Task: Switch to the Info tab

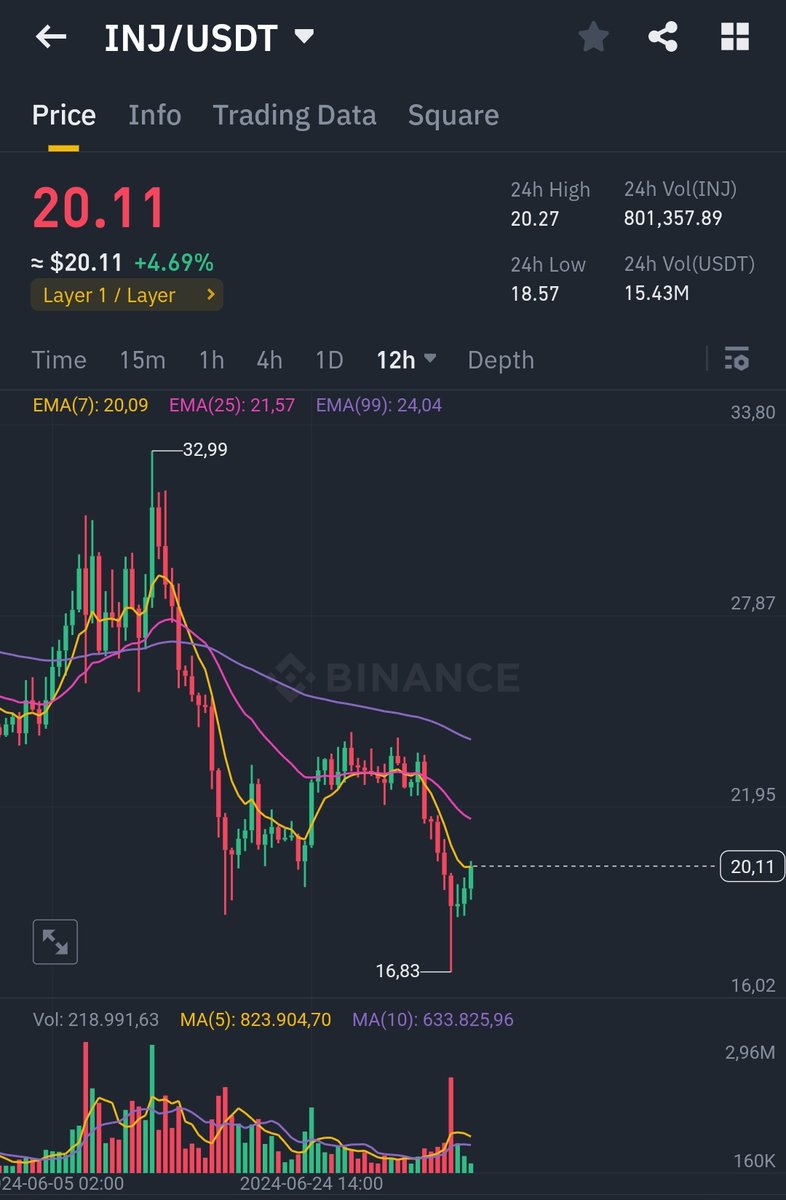Action: coord(155,115)
